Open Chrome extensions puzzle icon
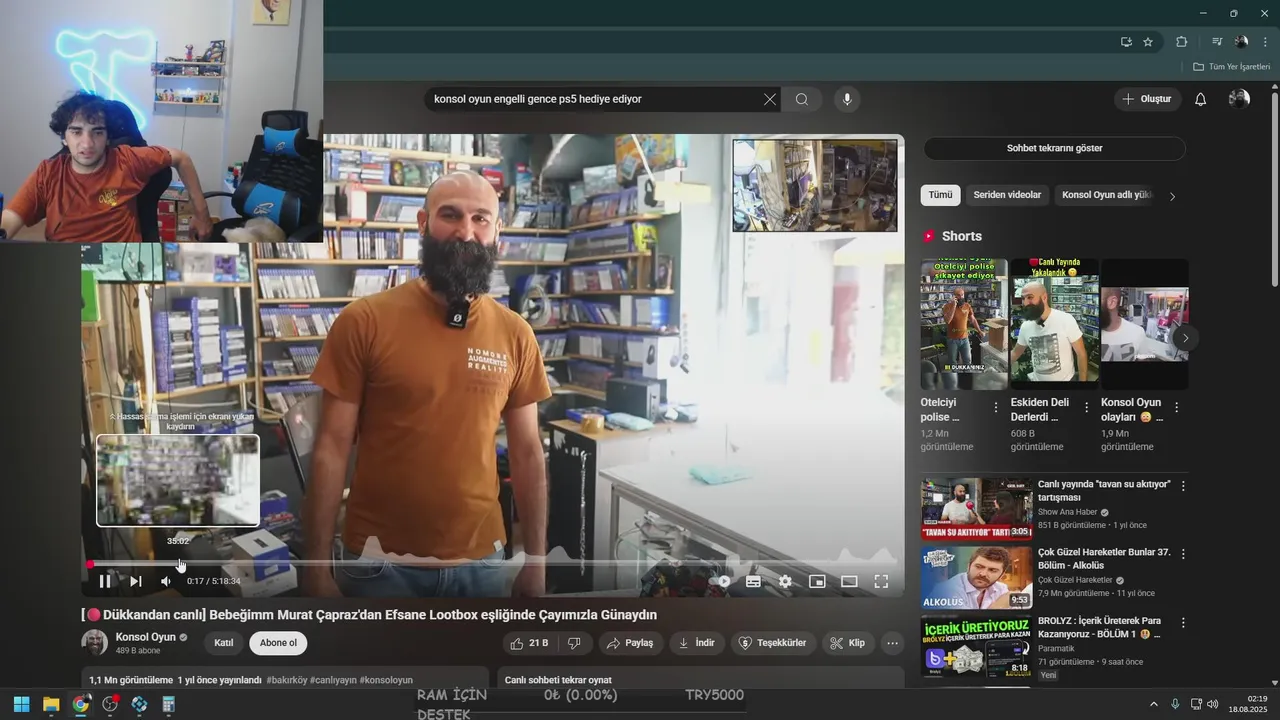 [1182, 42]
